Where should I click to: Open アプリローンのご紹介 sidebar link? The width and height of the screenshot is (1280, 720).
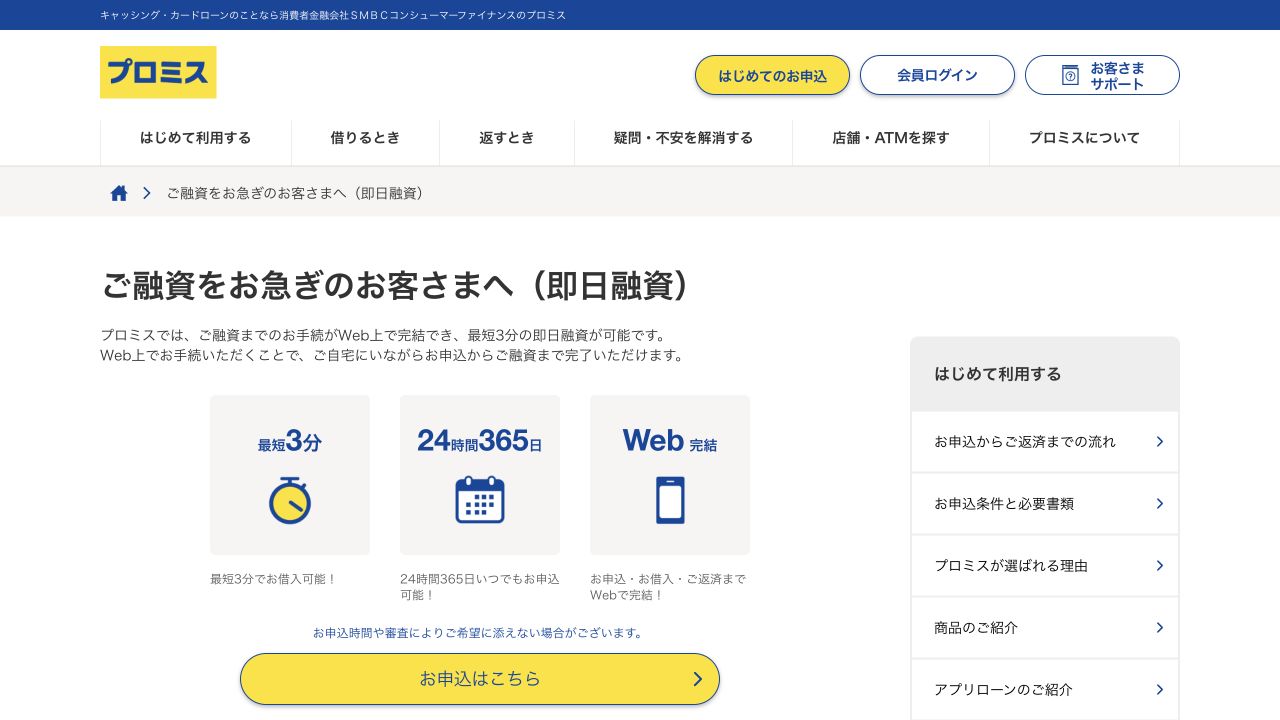click(x=1045, y=690)
